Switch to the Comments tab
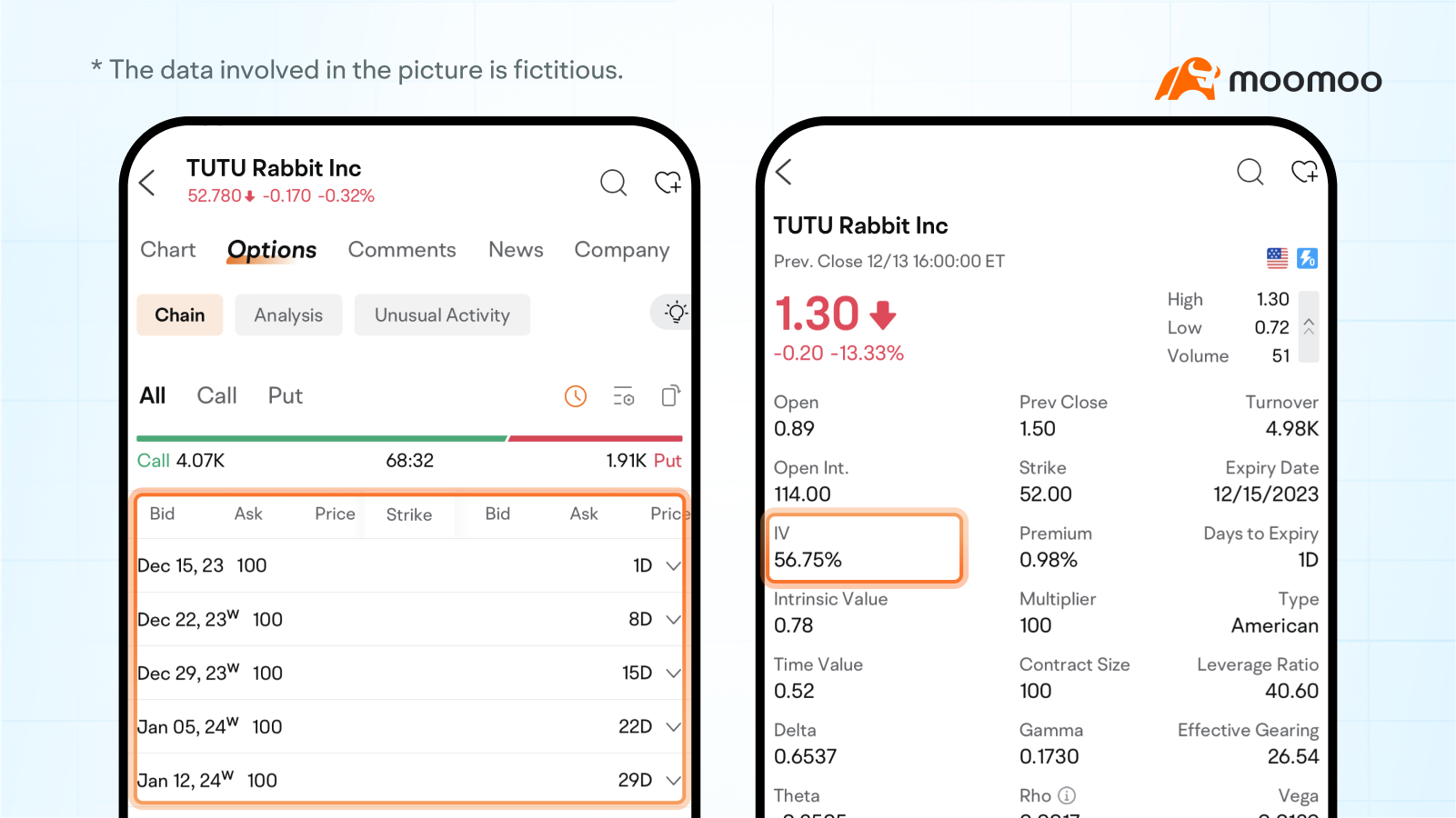1456x818 pixels. (402, 249)
